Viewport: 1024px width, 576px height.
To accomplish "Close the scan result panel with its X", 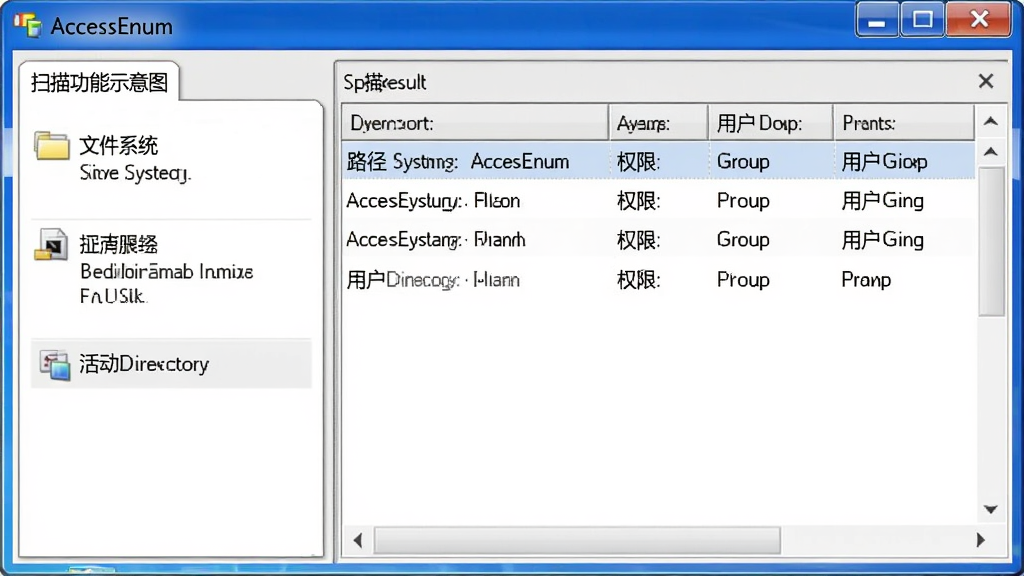I will (986, 82).
